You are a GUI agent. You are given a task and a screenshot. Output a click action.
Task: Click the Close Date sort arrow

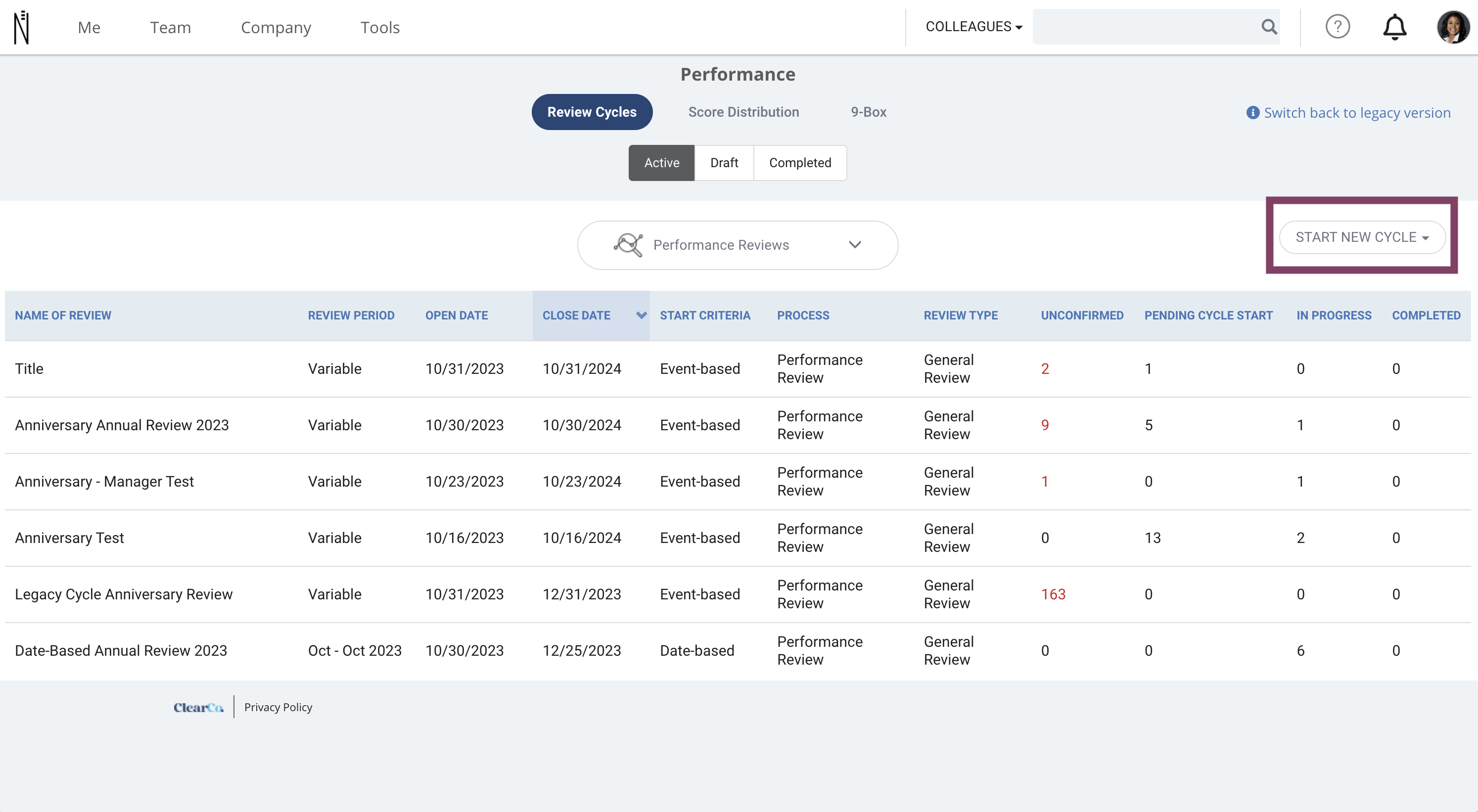tap(641, 315)
